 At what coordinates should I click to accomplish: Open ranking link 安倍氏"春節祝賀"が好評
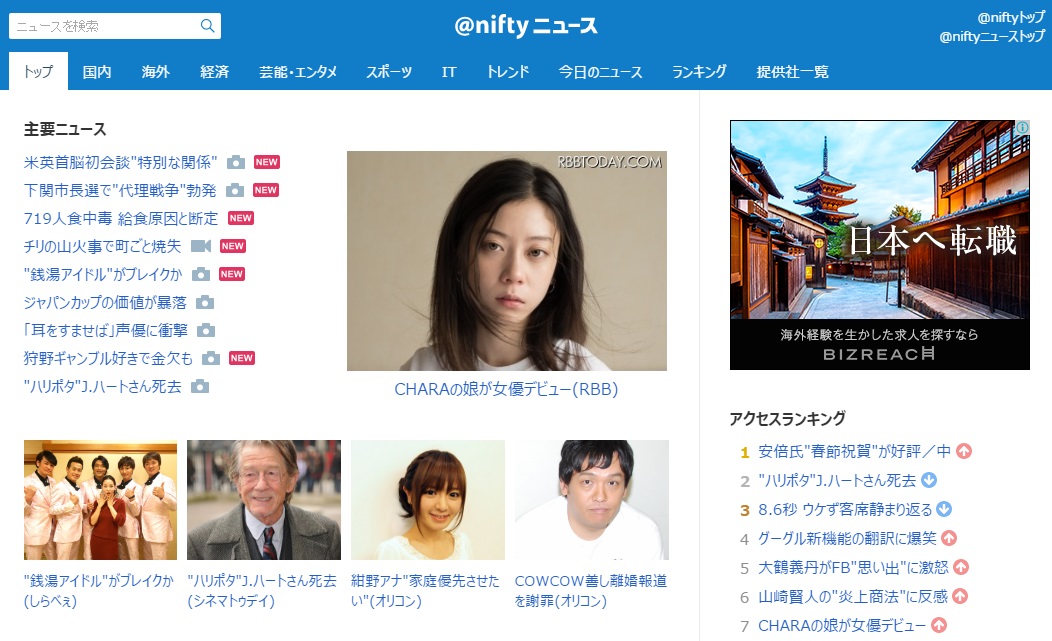(x=854, y=452)
